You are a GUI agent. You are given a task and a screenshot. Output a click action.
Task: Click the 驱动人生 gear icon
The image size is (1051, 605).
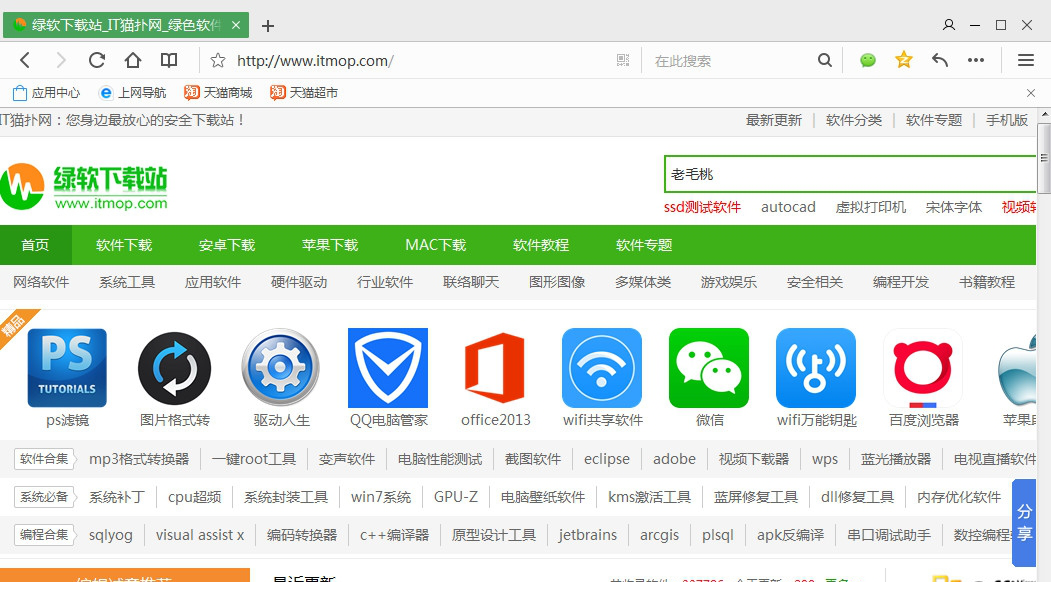coord(281,367)
